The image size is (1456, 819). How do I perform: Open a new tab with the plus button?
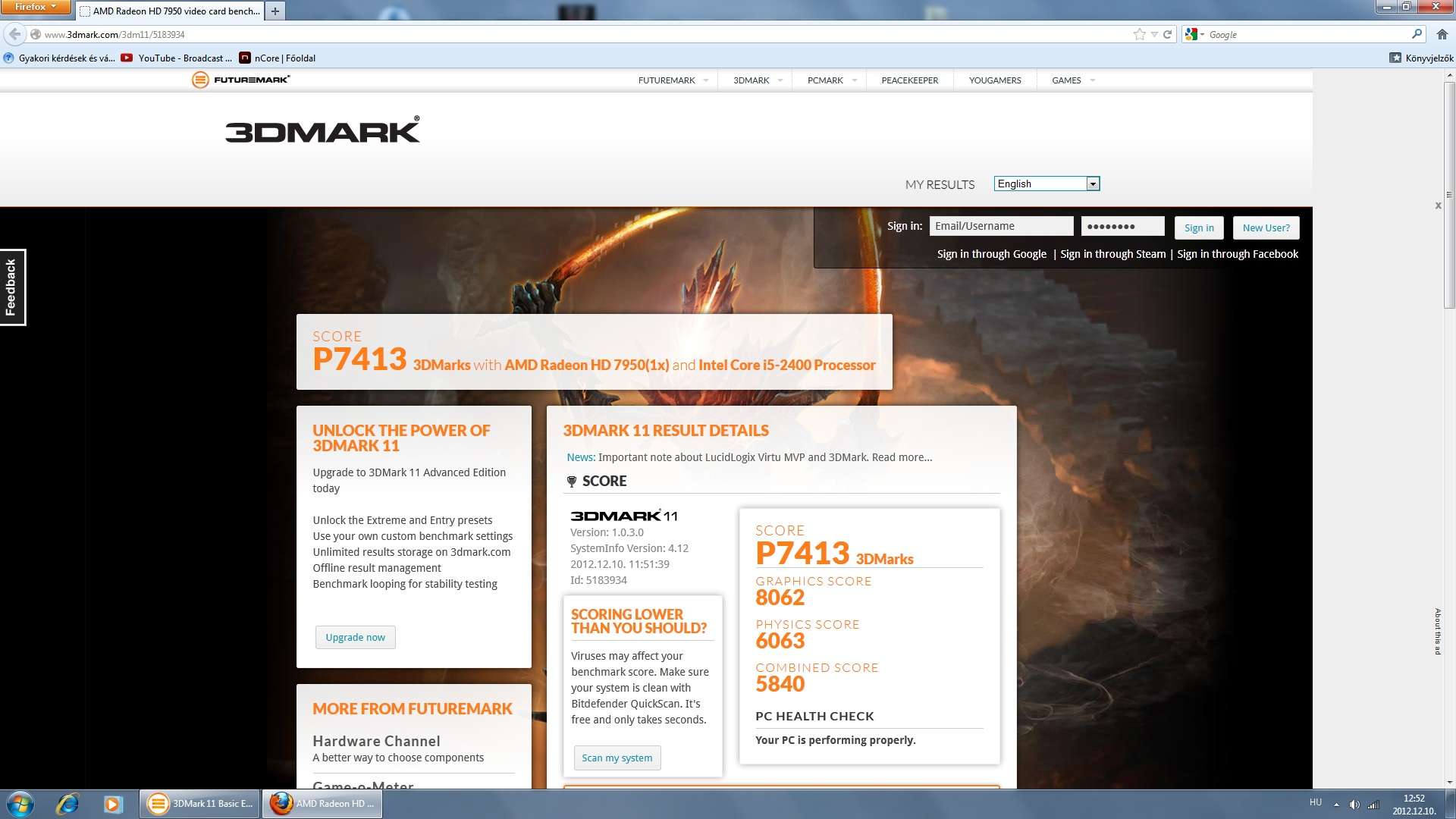click(x=275, y=11)
